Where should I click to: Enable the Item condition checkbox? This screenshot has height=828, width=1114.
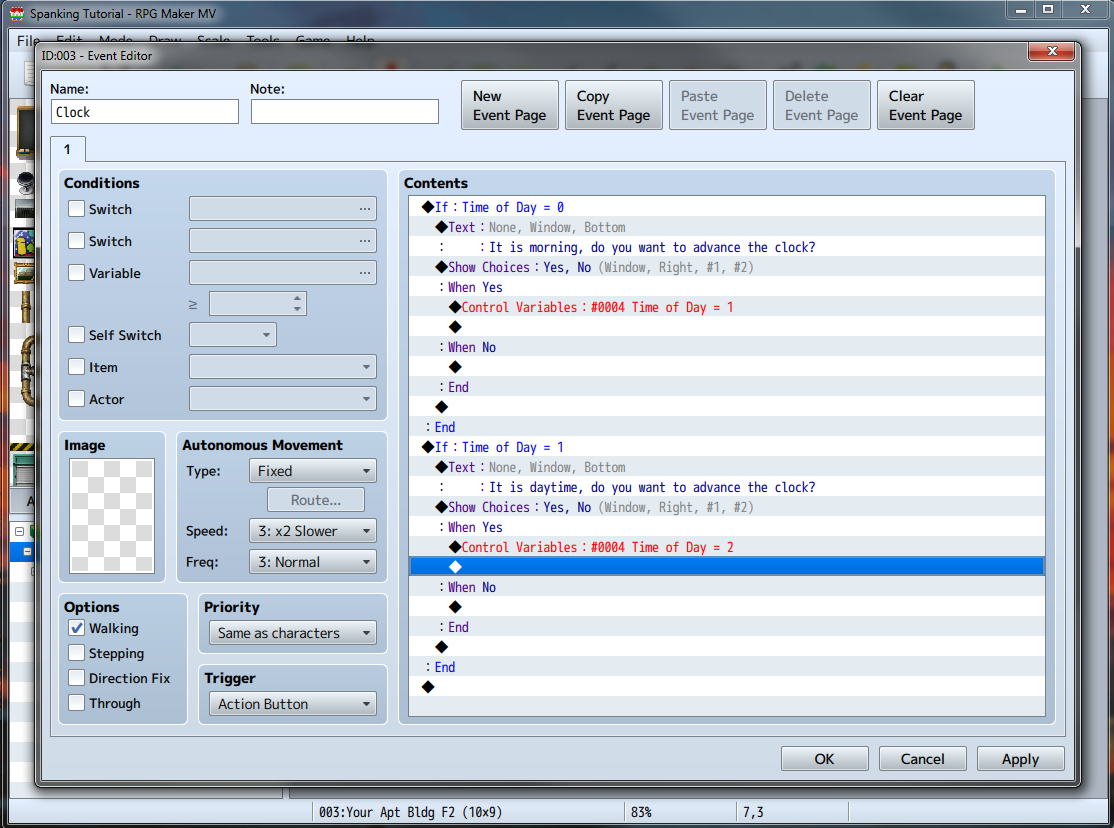[76, 367]
